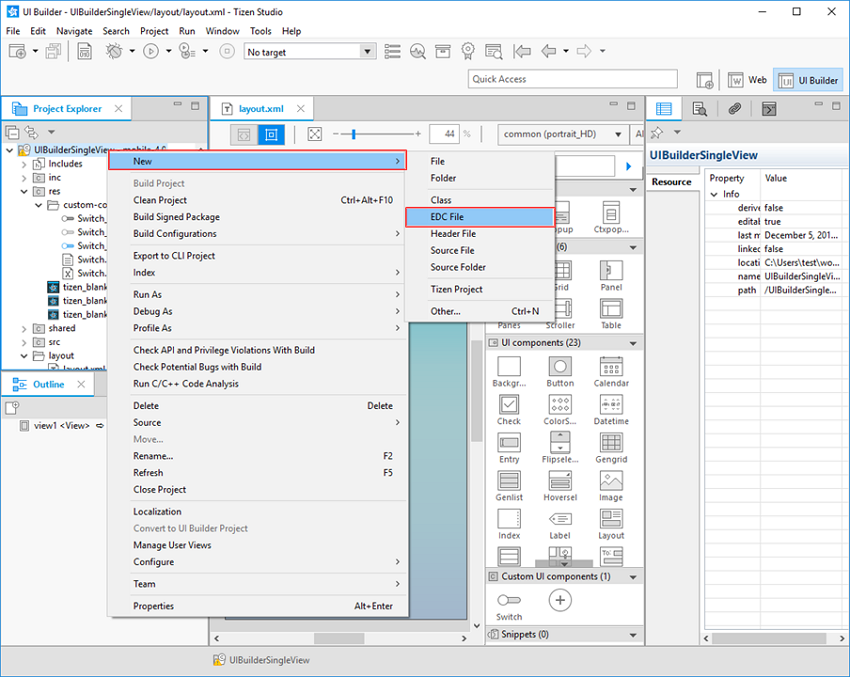
Task: Click inside the Quick Access field
Action: (571, 78)
